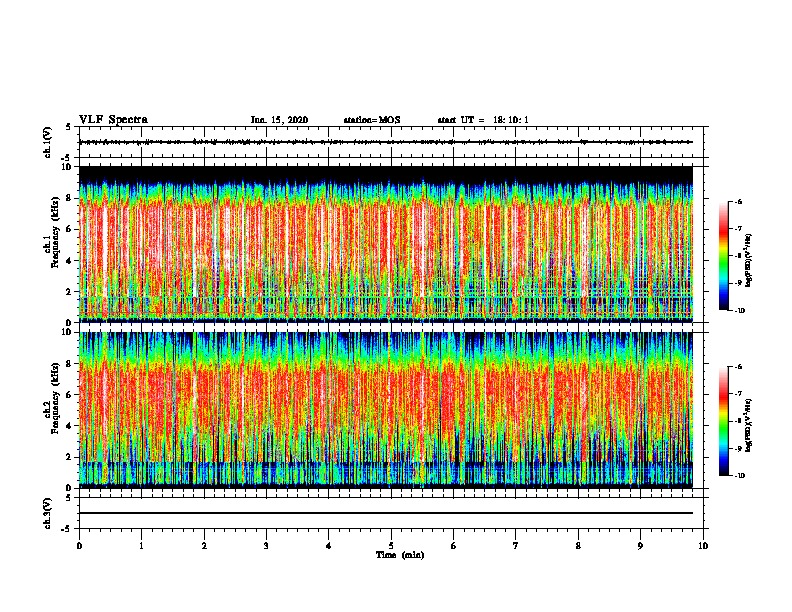
Task: Click the 'station=MOS' label
Action: click(x=372, y=120)
